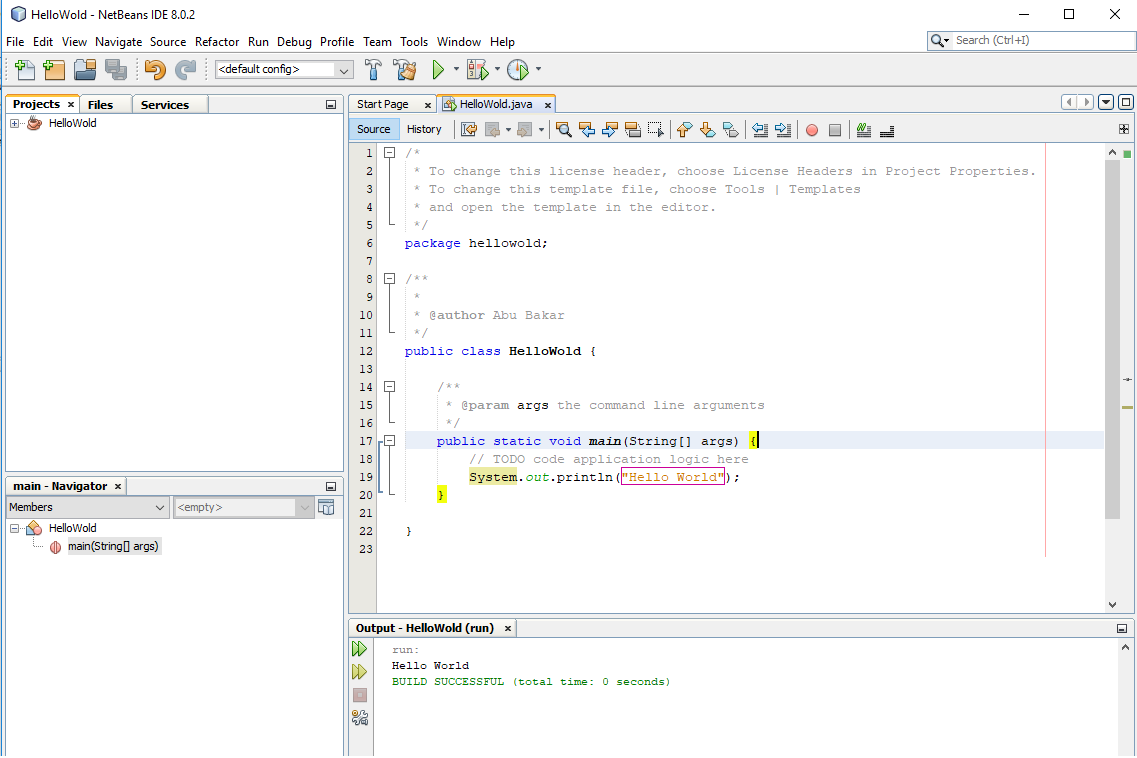Close the HelloWold.java tab

coord(548,105)
